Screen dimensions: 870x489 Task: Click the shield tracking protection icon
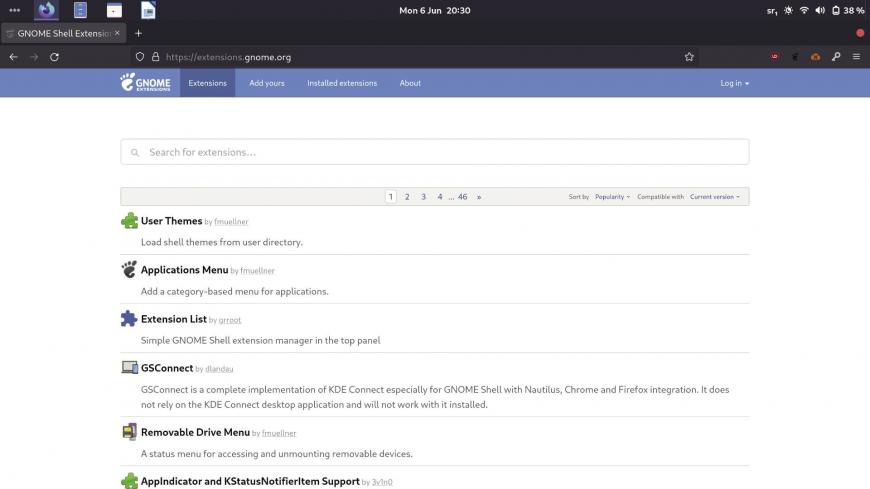pos(140,57)
